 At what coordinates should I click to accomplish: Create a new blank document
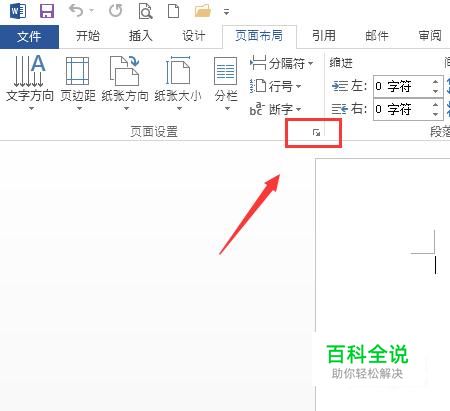pyautogui.click(x=173, y=11)
